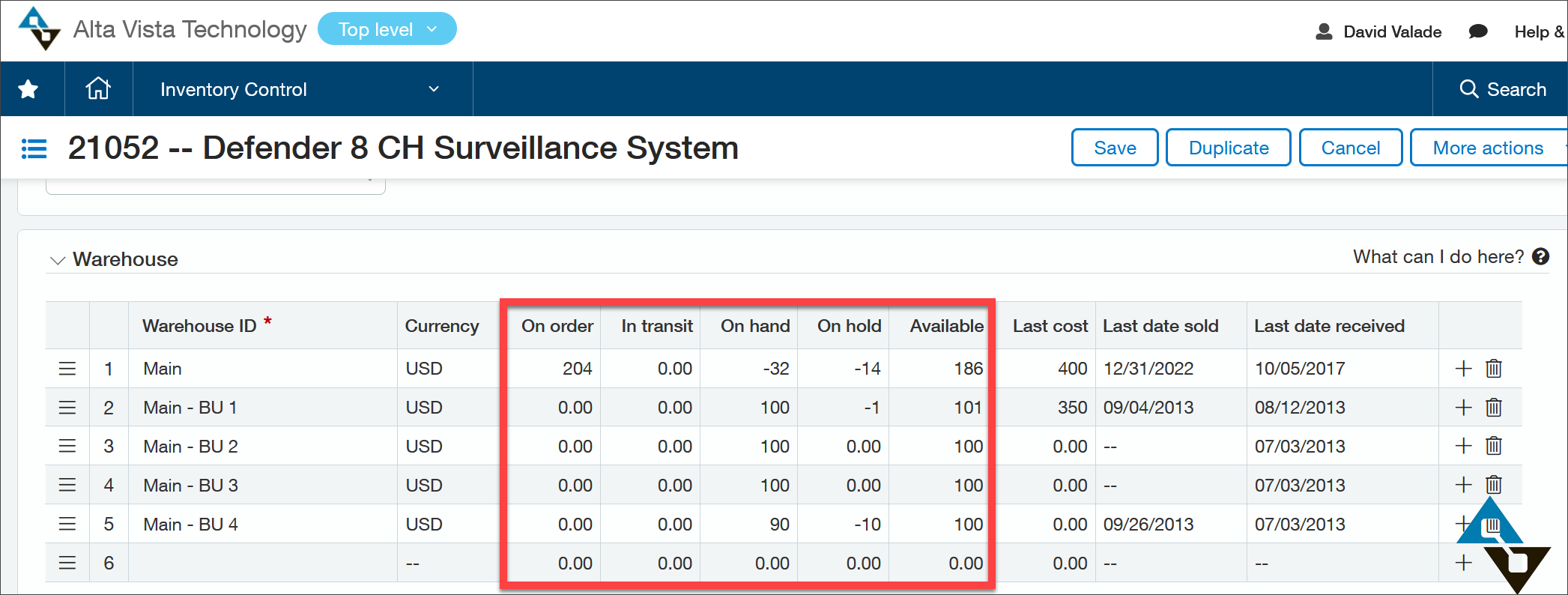Delete the Main warehouse row
This screenshot has height=595, width=1568.
coord(1494,369)
